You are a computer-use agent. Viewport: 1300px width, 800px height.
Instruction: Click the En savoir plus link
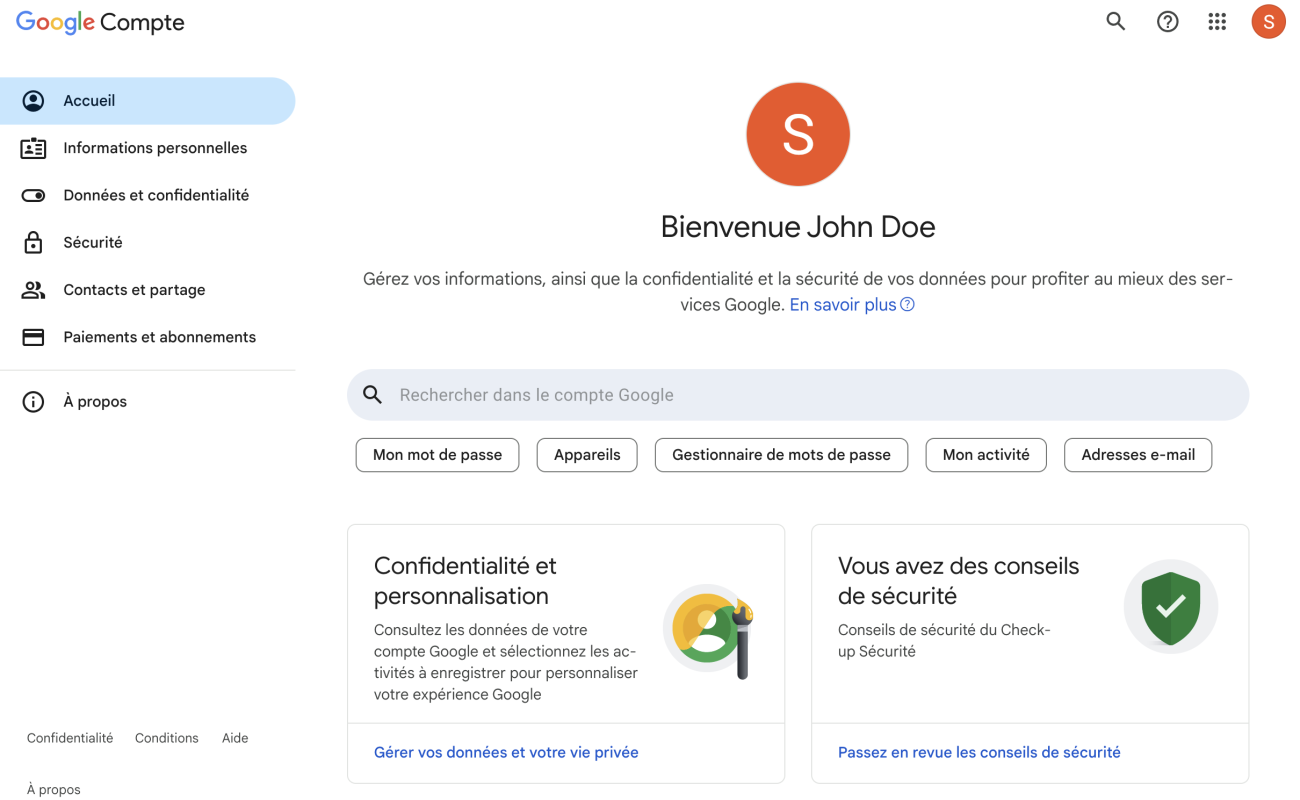point(843,305)
